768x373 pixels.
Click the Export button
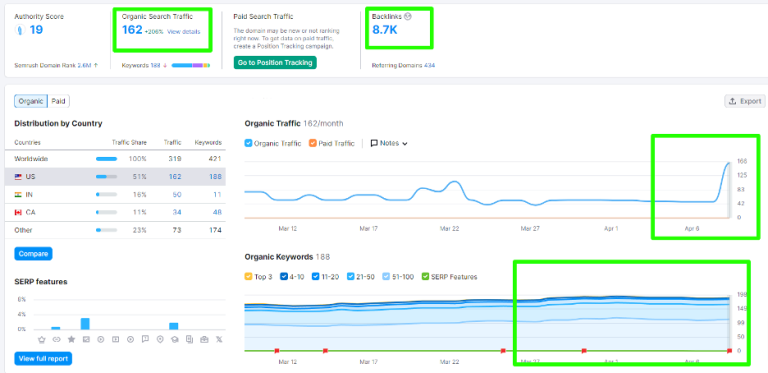pos(744,101)
